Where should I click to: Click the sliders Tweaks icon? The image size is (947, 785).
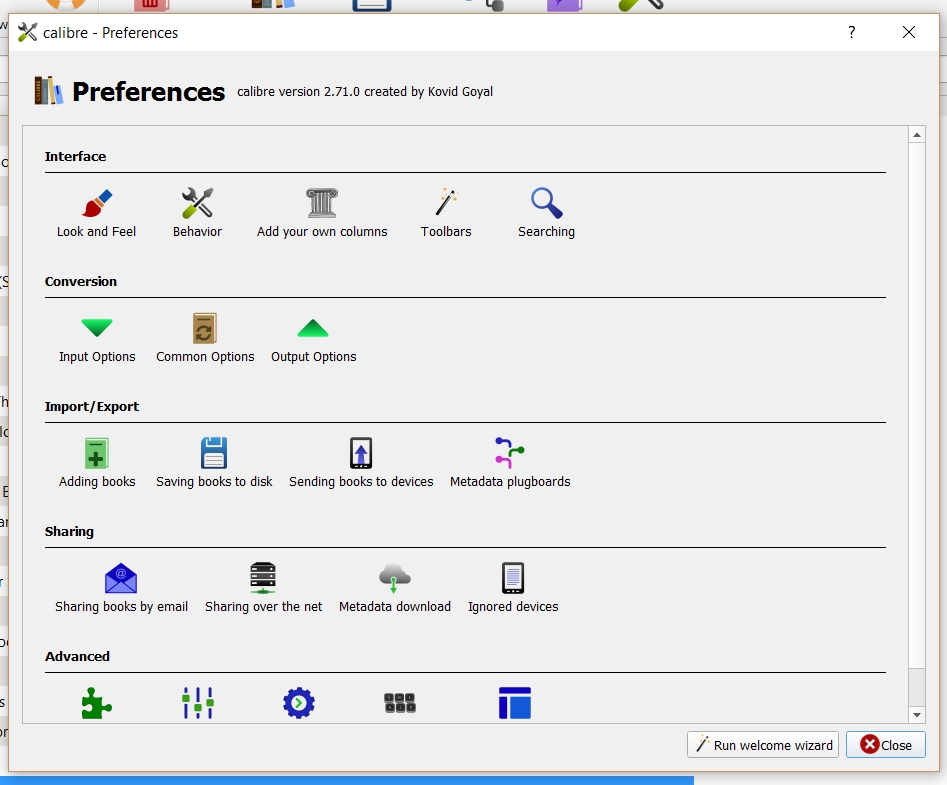coord(198,703)
